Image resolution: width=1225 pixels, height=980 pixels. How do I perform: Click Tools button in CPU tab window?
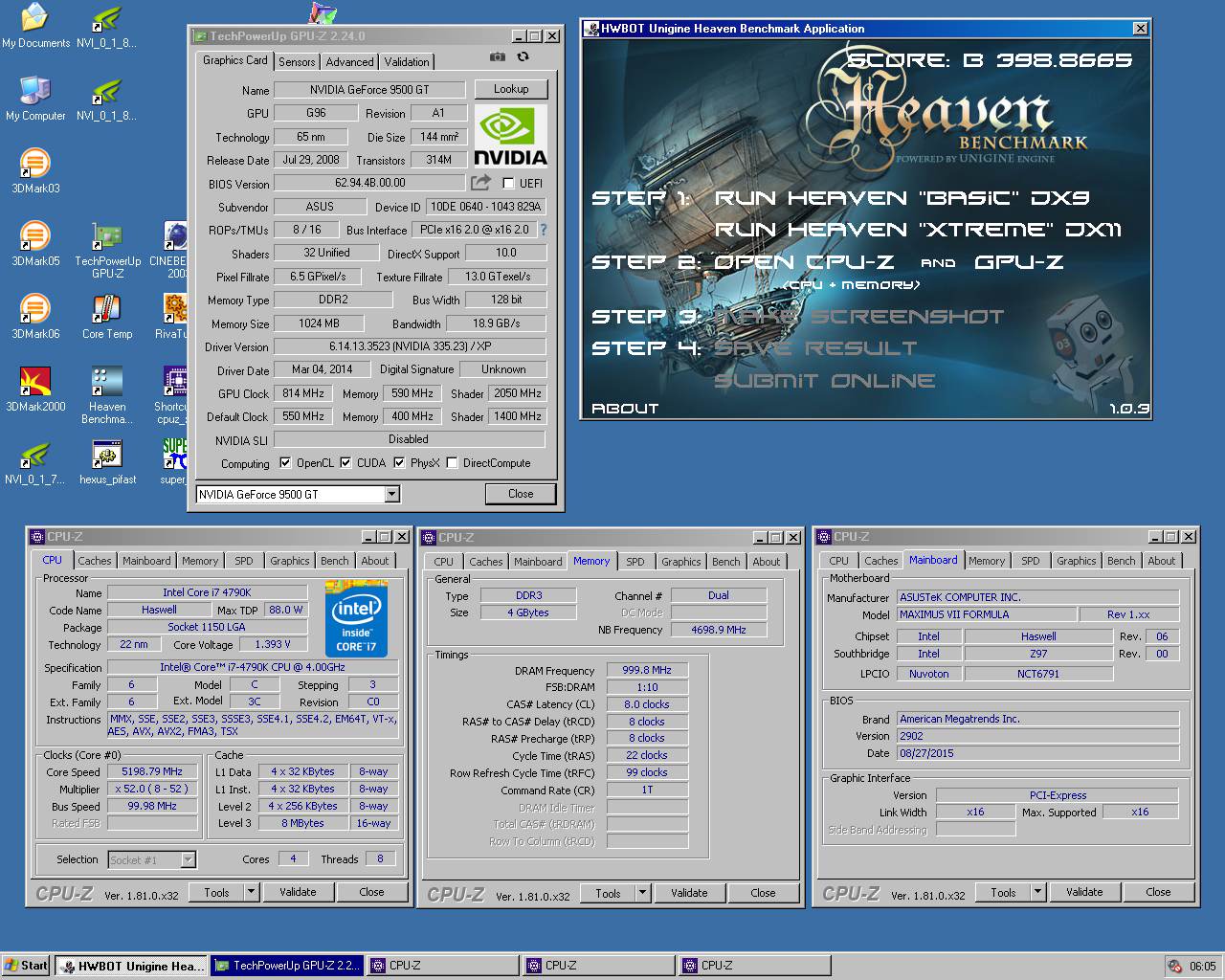pos(217,892)
